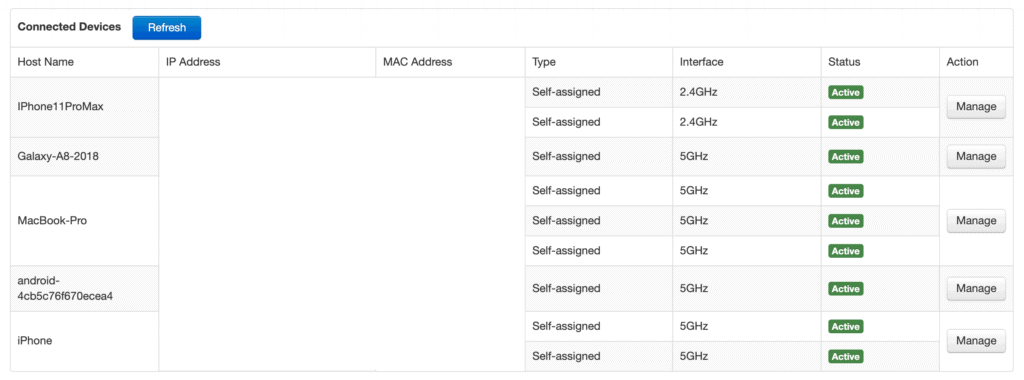1024x380 pixels.
Task: Select the IPhone11ProMax host name cell
Action: pos(84,107)
